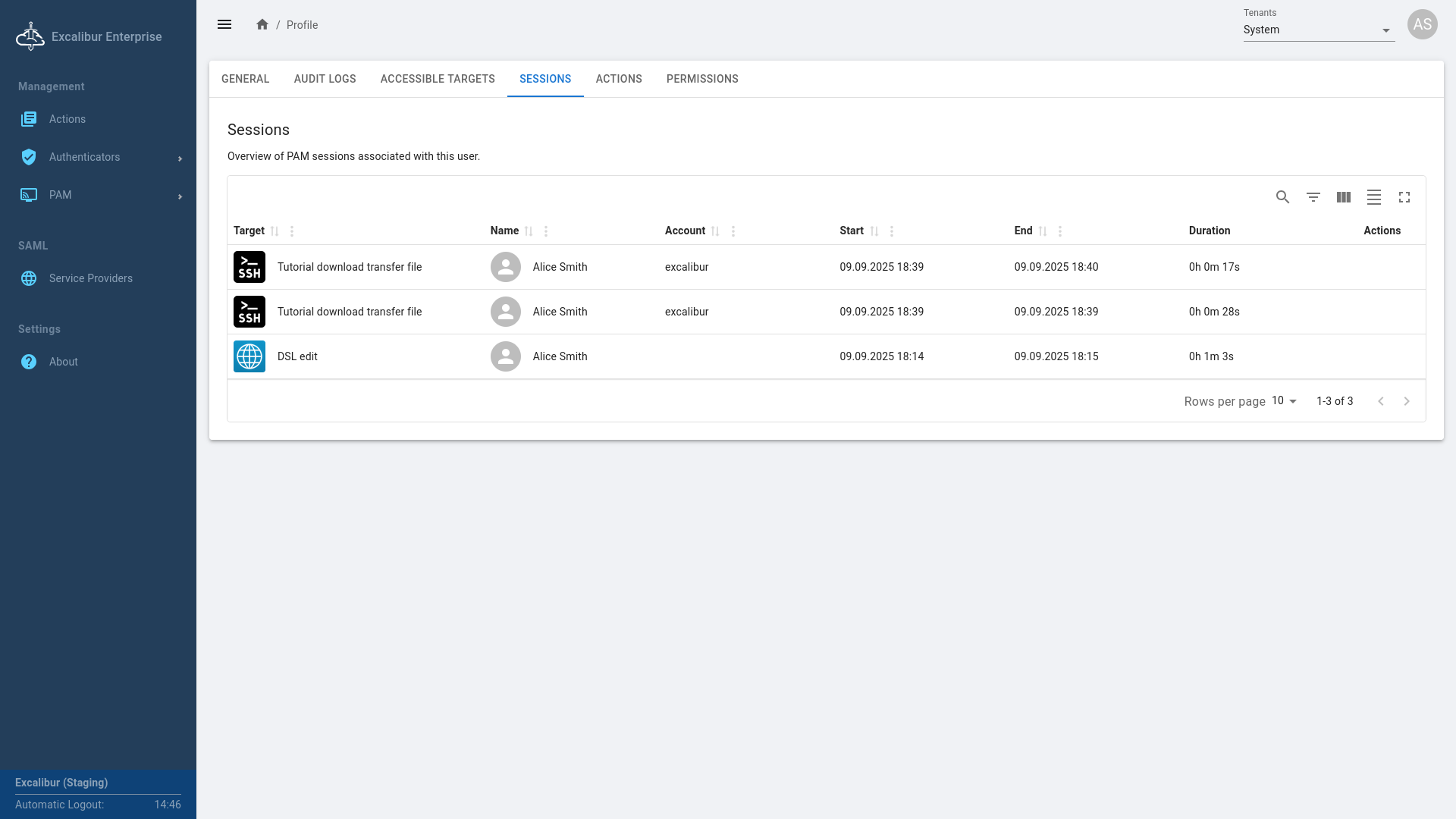Toggle sort on Start column

pyautogui.click(x=874, y=231)
